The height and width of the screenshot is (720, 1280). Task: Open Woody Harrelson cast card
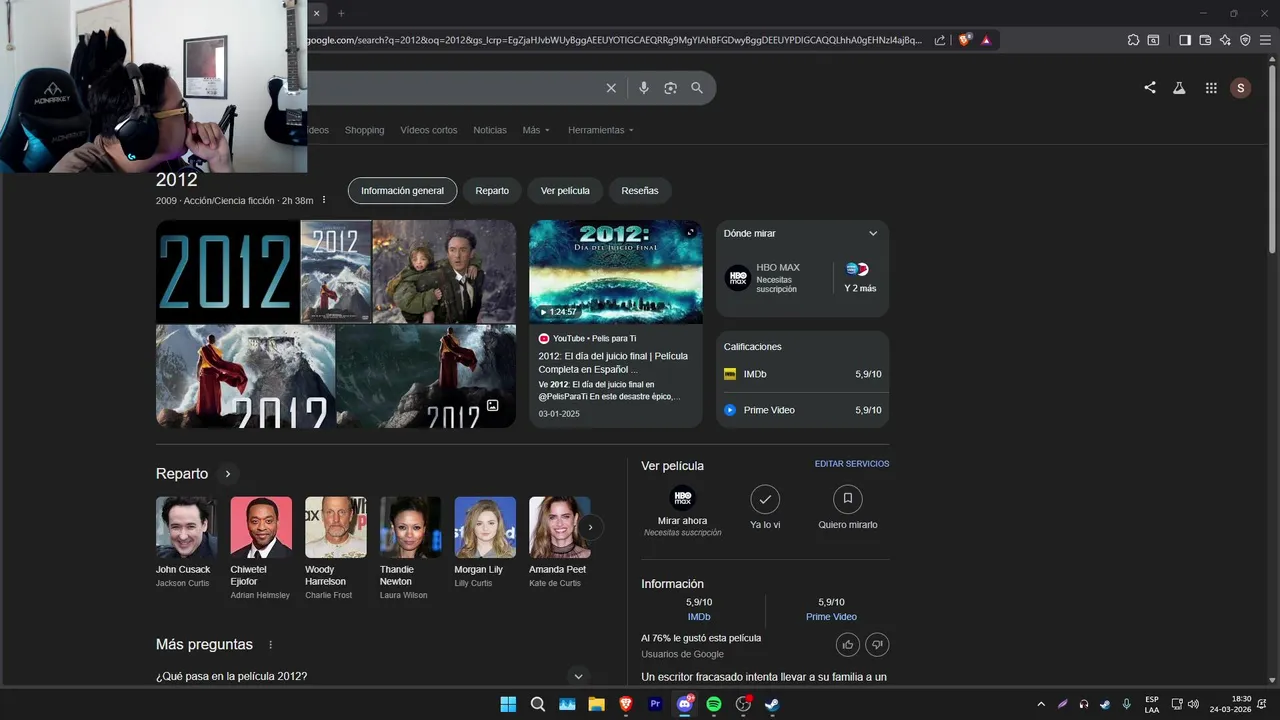click(335, 548)
